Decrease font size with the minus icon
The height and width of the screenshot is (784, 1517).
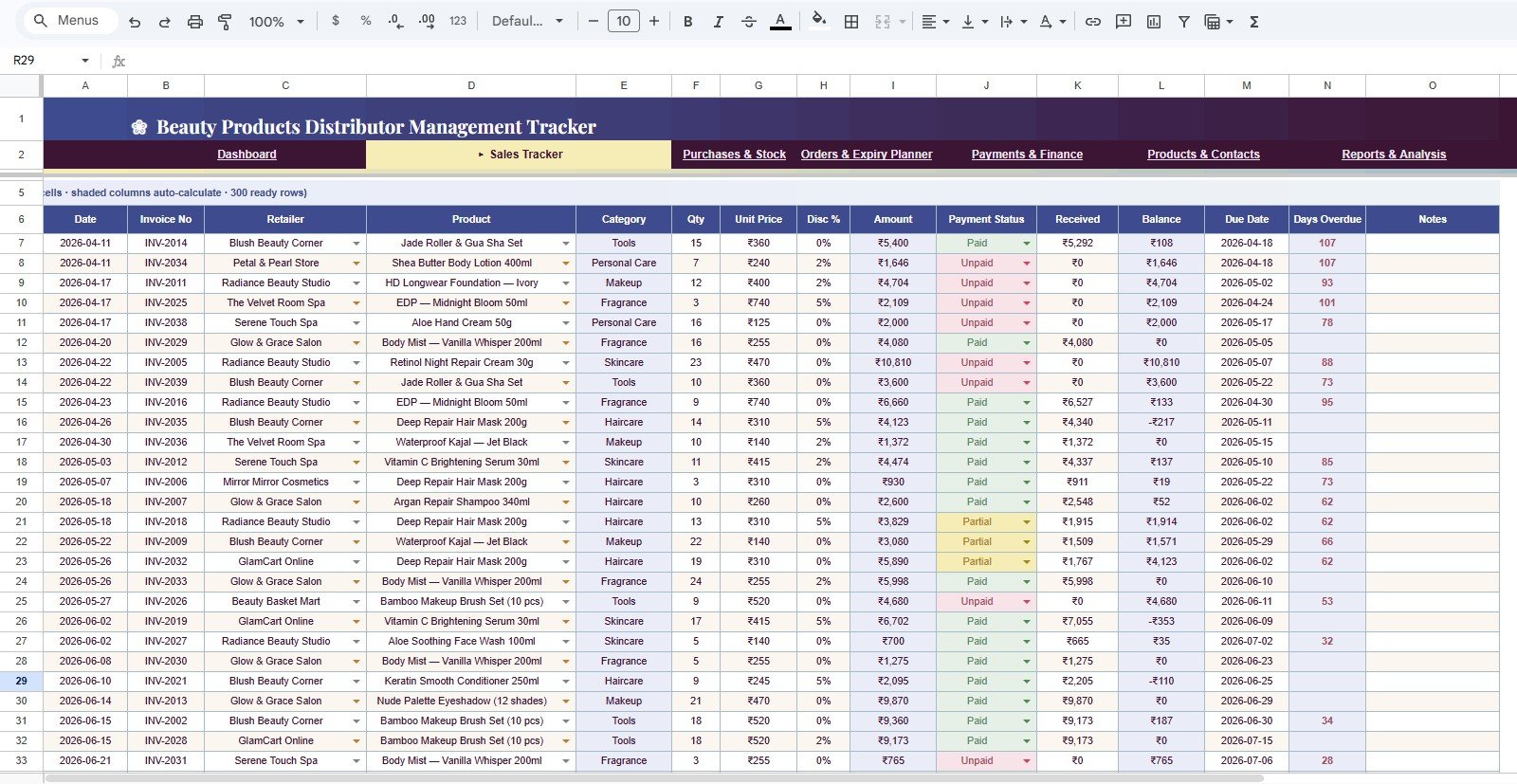point(594,21)
